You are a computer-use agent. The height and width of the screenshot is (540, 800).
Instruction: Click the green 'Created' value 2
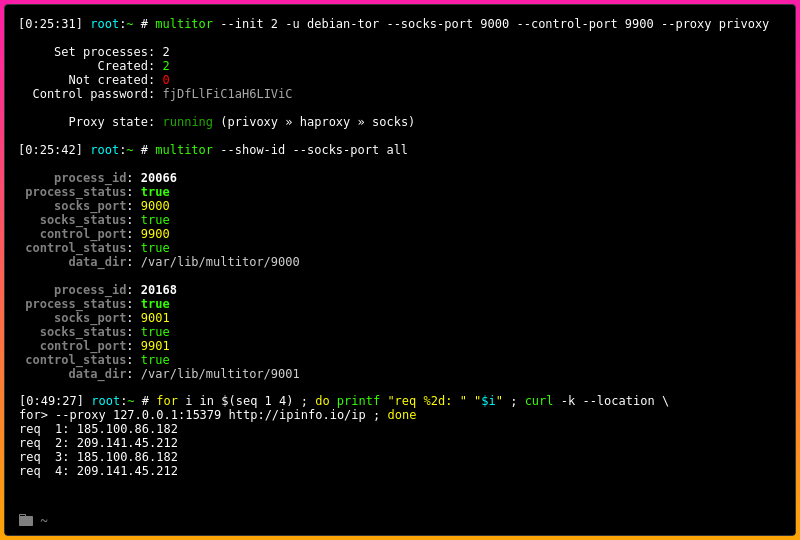coord(166,66)
